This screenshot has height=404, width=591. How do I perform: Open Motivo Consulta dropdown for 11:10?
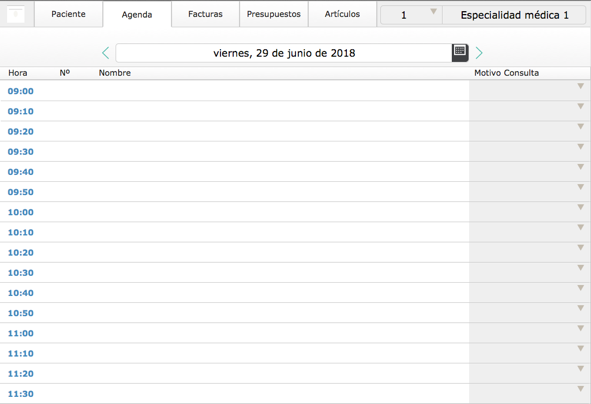tap(580, 349)
